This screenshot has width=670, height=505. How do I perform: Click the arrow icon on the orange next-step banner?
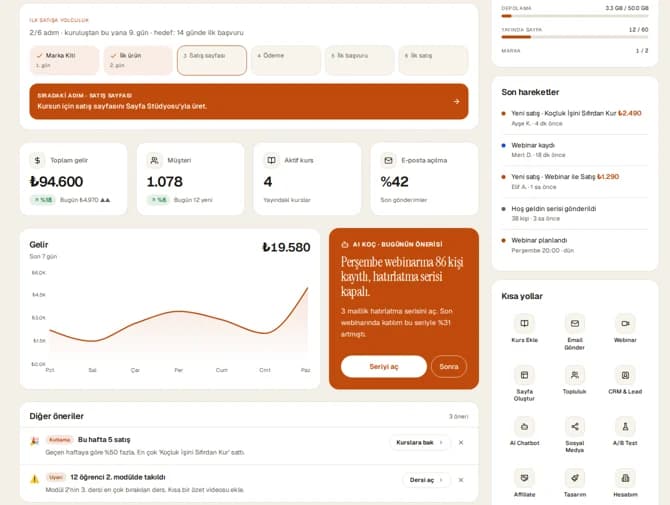coord(456,101)
